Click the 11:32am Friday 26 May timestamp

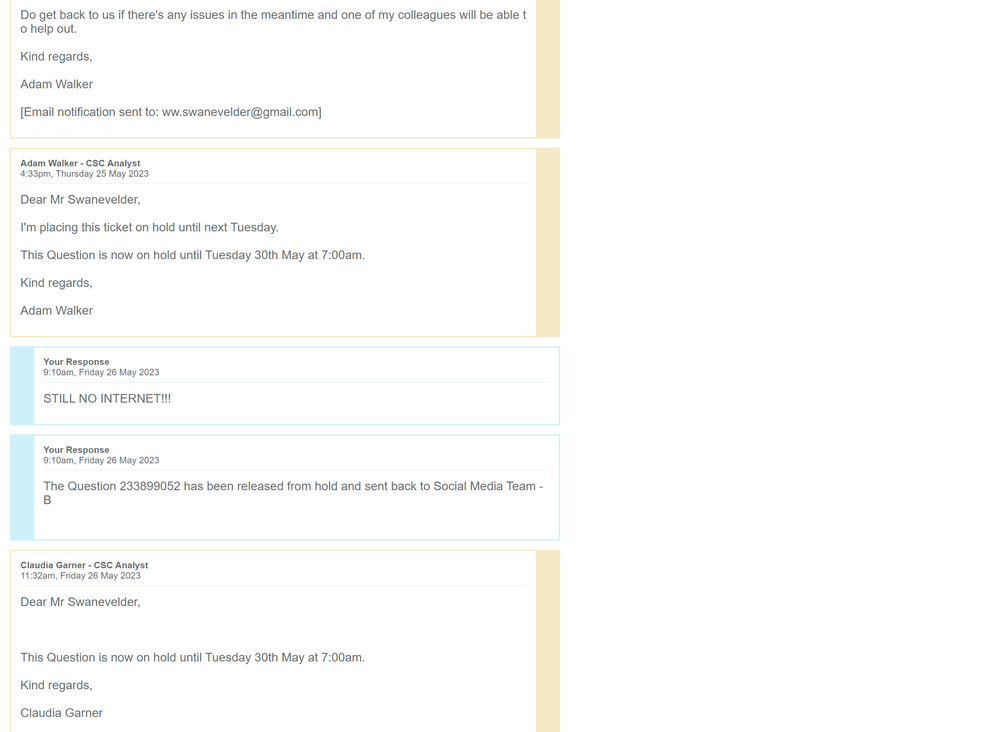pyautogui.click(x=80, y=576)
